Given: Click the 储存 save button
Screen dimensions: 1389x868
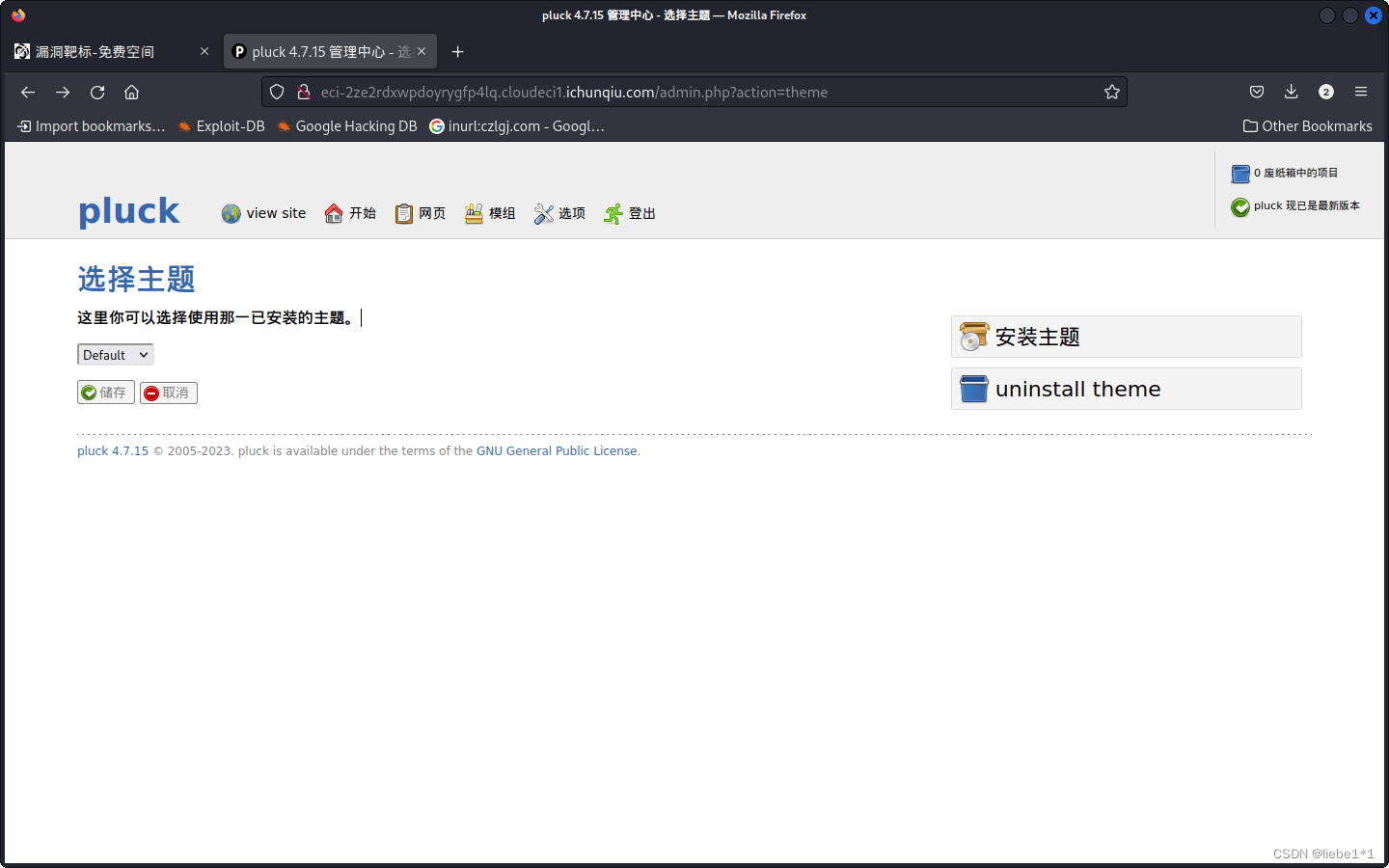Looking at the screenshot, I should (105, 393).
